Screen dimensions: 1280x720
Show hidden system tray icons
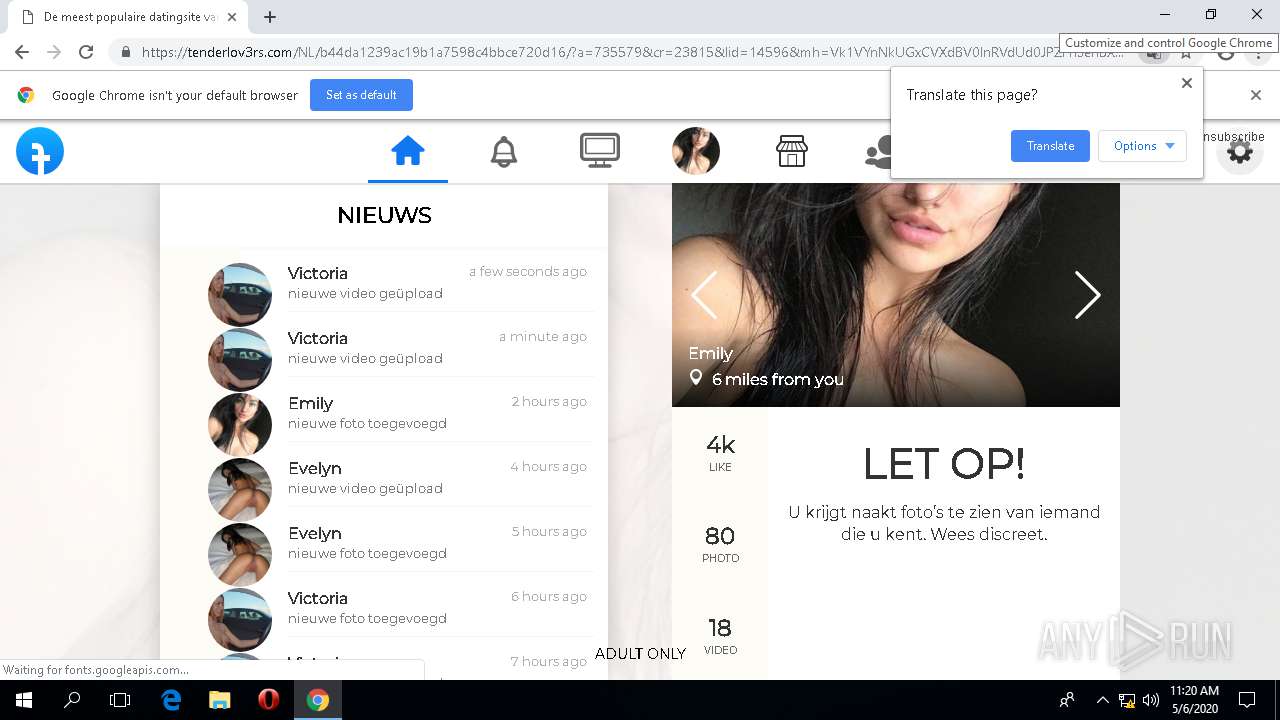(x=1102, y=700)
